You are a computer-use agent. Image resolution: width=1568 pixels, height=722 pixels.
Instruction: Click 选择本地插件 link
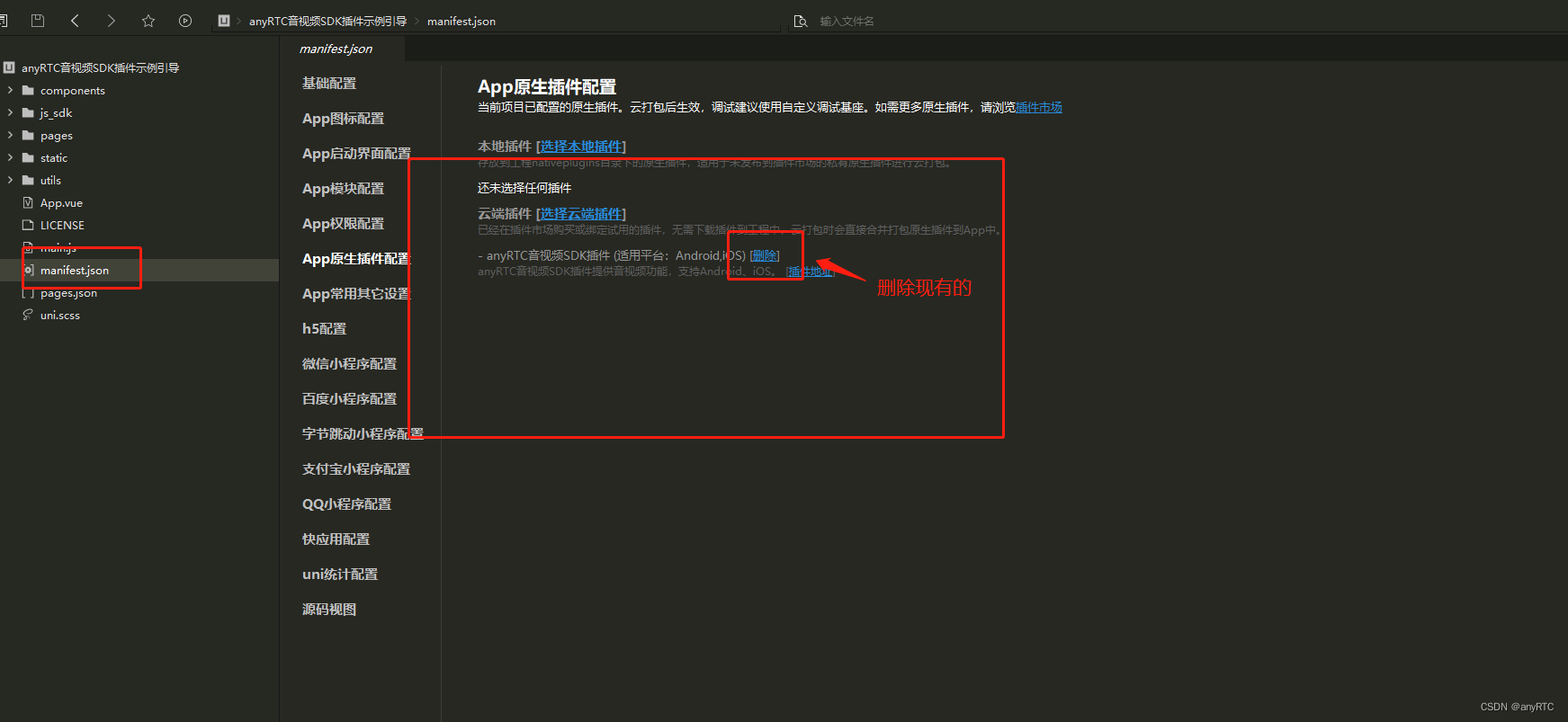click(581, 146)
